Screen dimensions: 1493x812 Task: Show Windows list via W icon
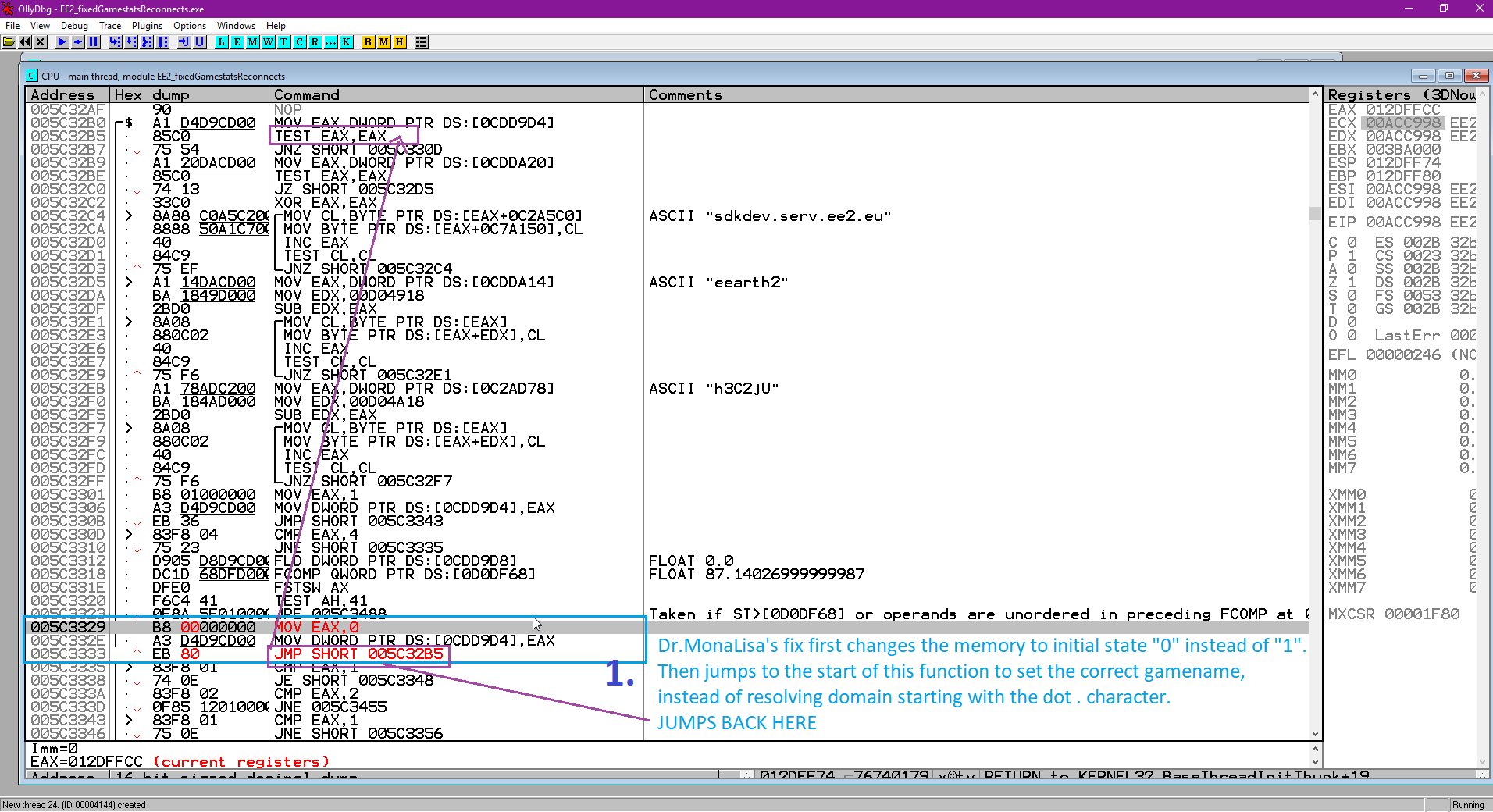pos(269,42)
